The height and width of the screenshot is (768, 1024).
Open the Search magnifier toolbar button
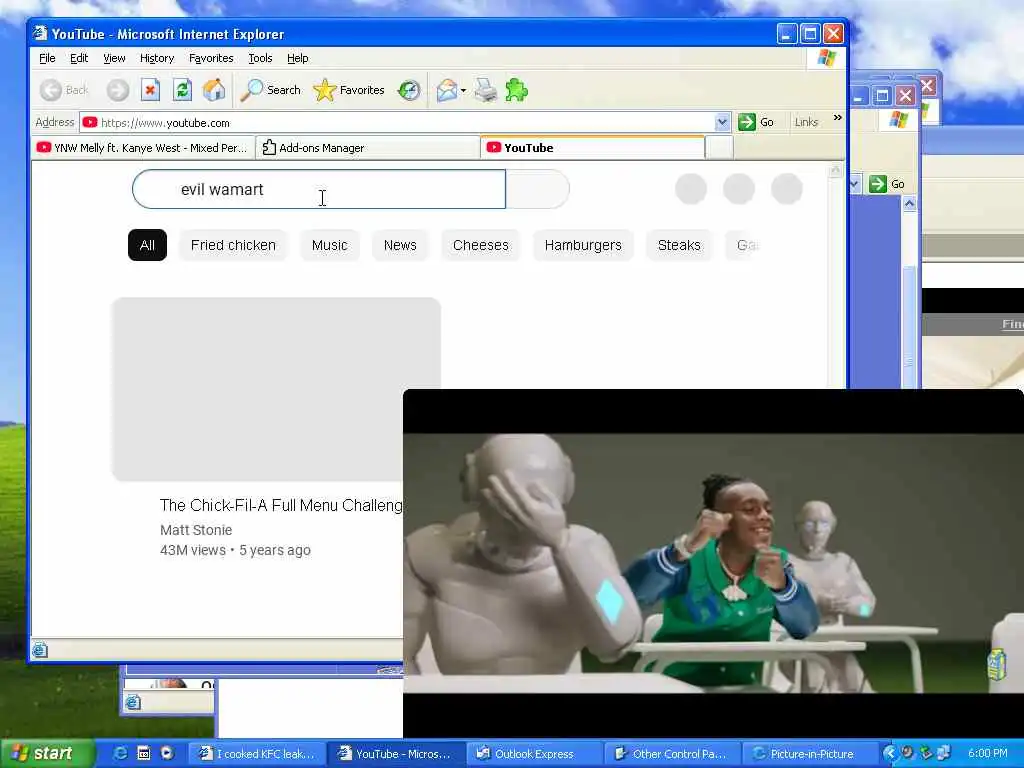(270, 90)
